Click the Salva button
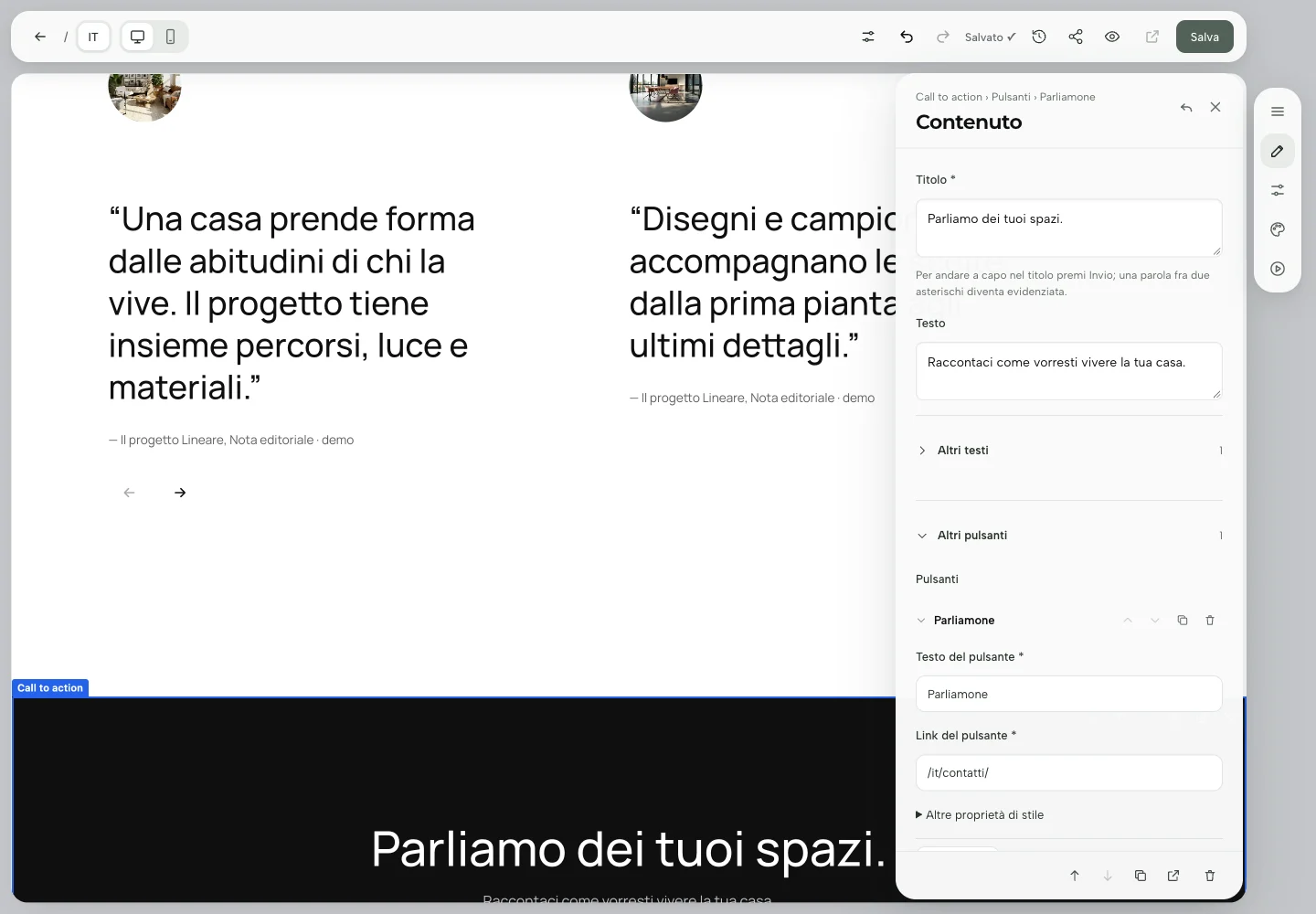 pos(1205,37)
